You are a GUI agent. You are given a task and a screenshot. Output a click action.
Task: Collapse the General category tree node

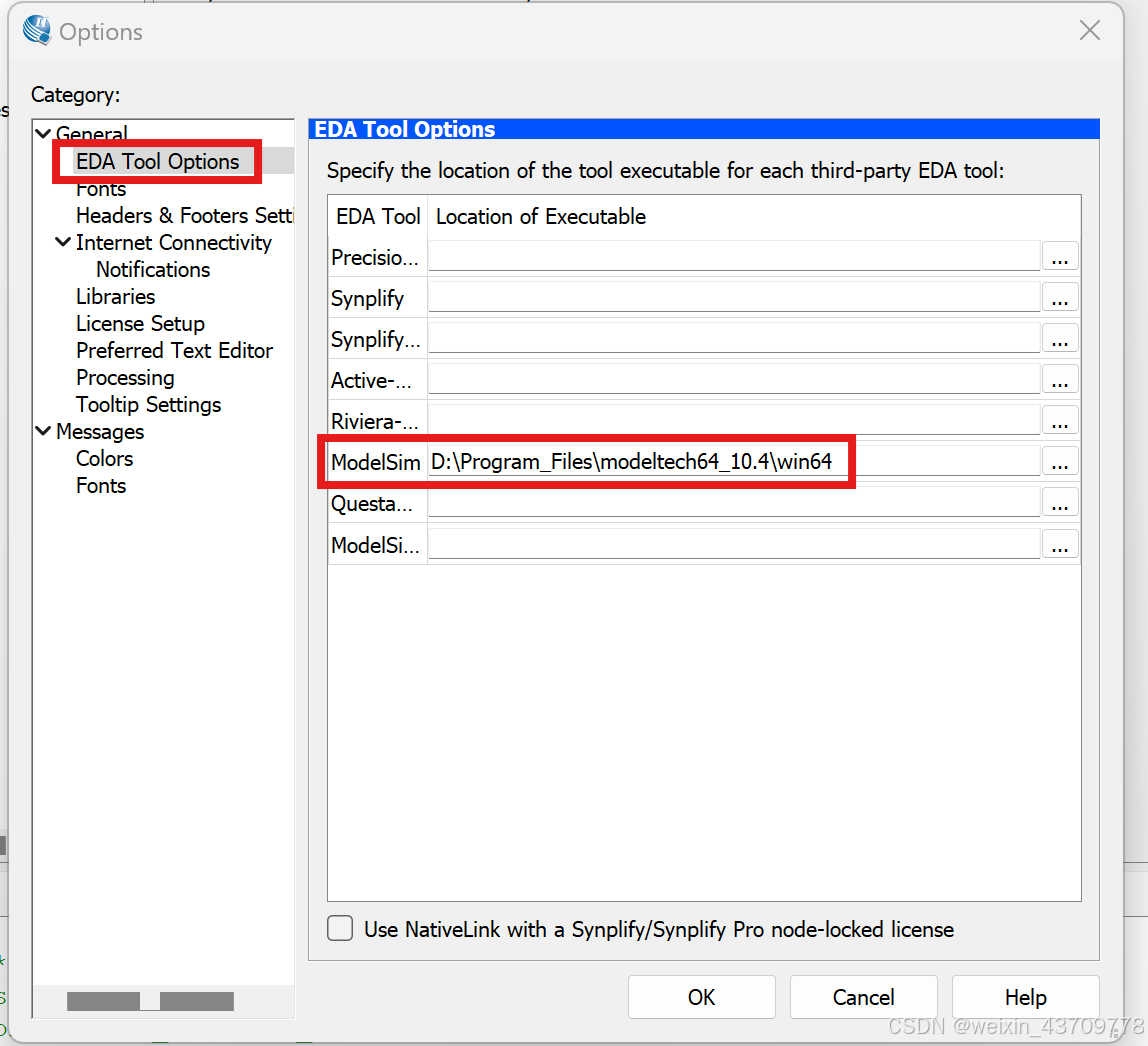point(43,133)
